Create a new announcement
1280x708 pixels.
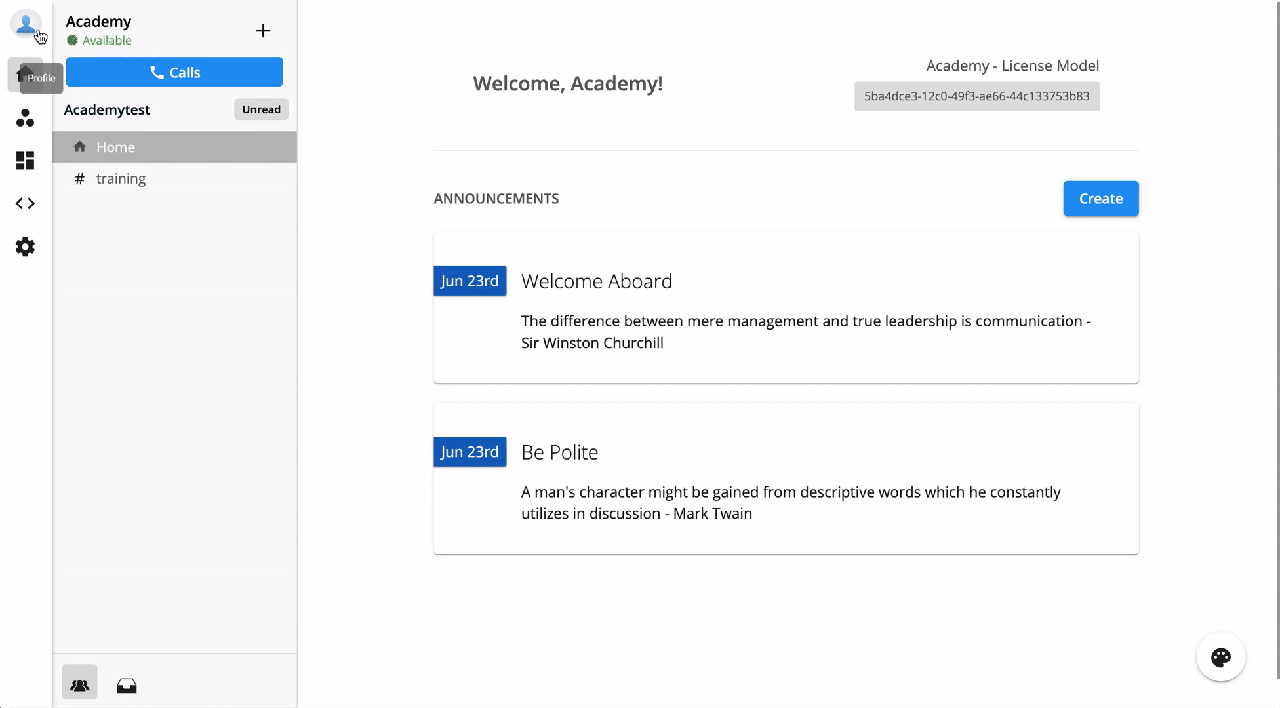click(1101, 198)
